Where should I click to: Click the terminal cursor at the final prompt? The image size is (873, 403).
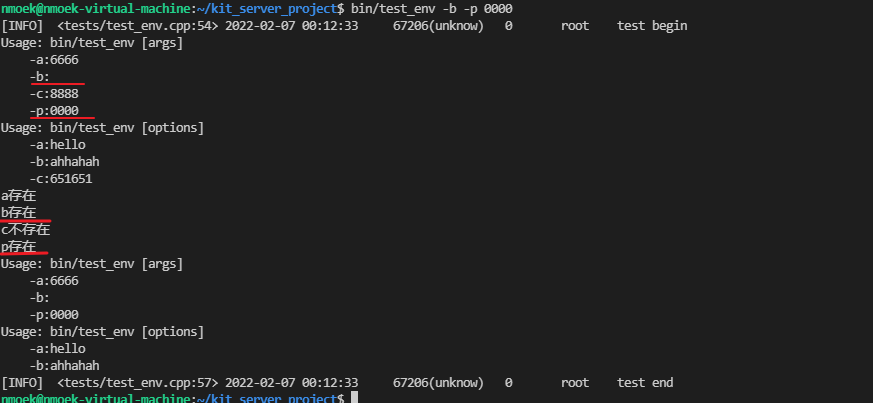(x=354, y=398)
